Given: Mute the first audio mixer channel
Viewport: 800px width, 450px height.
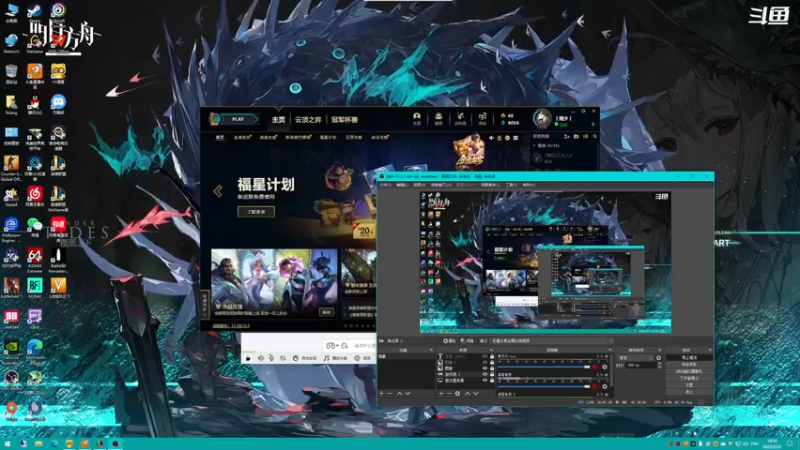Looking at the screenshot, I should (596, 367).
